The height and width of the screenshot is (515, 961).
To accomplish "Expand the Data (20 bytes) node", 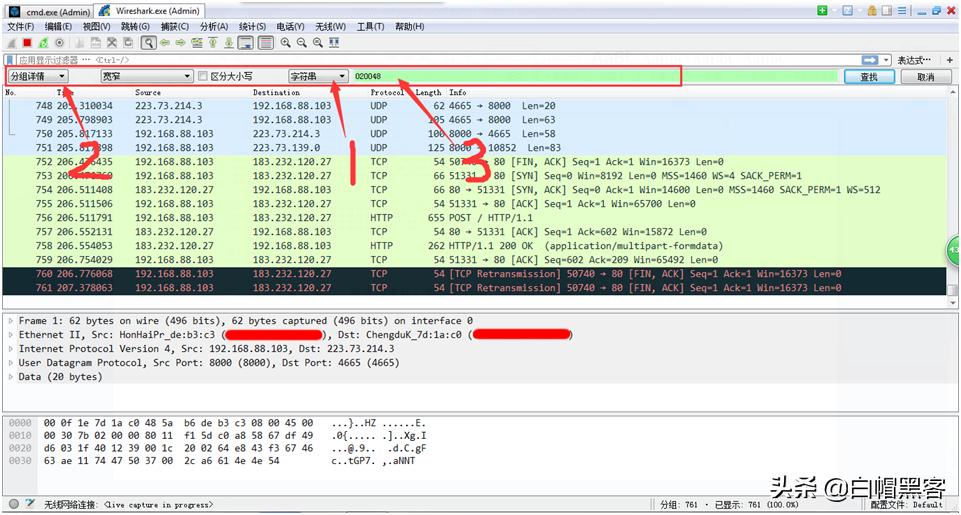I will pyautogui.click(x=10, y=377).
